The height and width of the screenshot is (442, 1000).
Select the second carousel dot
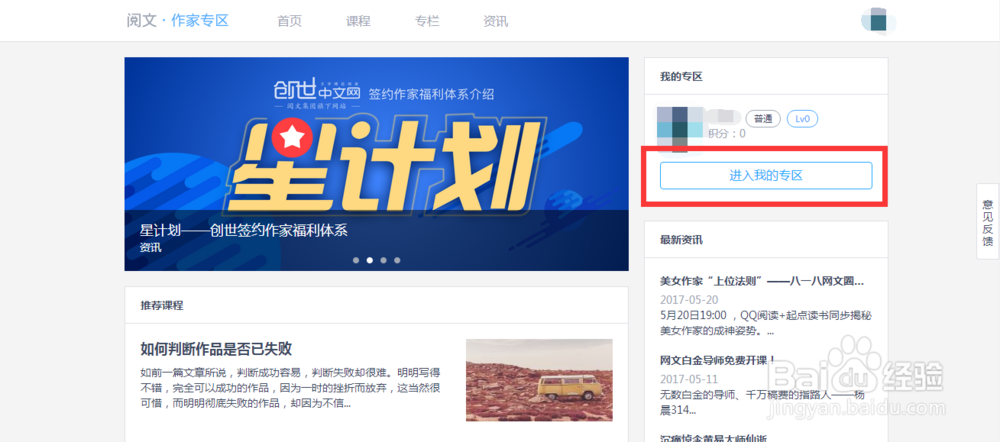pos(370,260)
